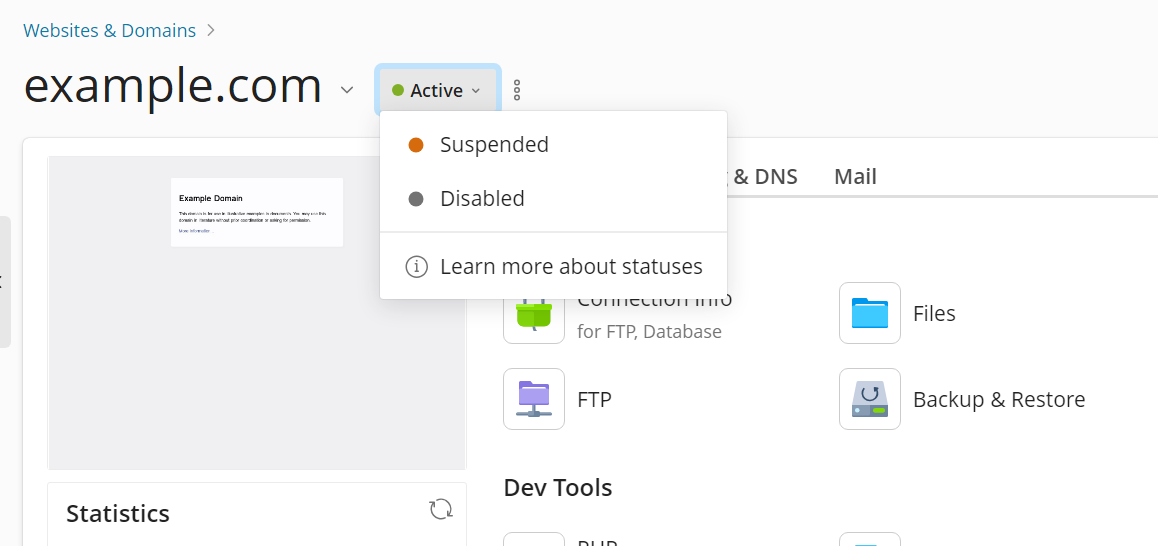This screenshot has width=1158, height=546.
Task: Collapse the Active status dropdown
Action: 437,90
